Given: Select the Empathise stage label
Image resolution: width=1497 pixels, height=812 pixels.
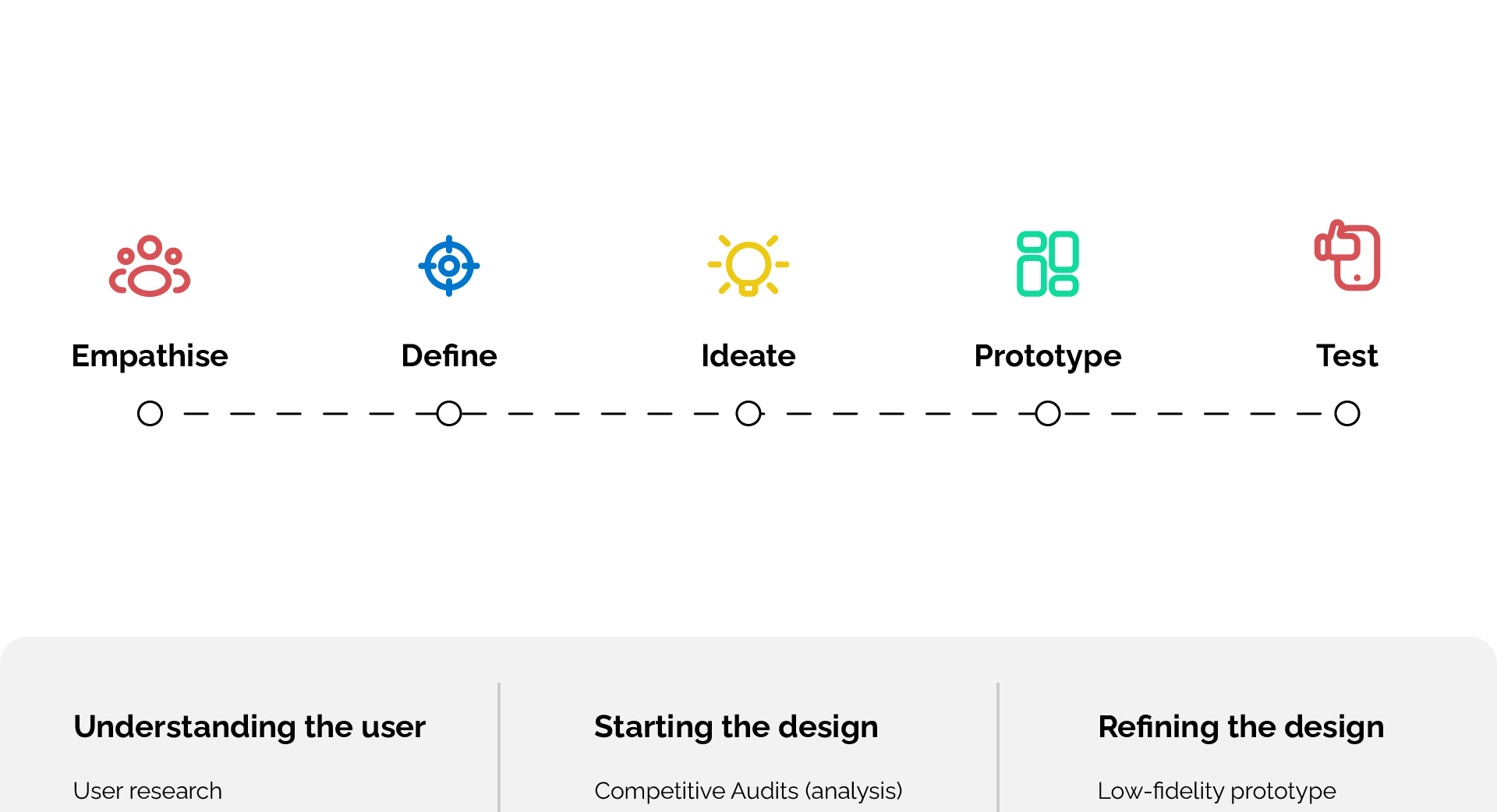Looking at the screenshot, I should pyautogui.click(x=150, y=356).
